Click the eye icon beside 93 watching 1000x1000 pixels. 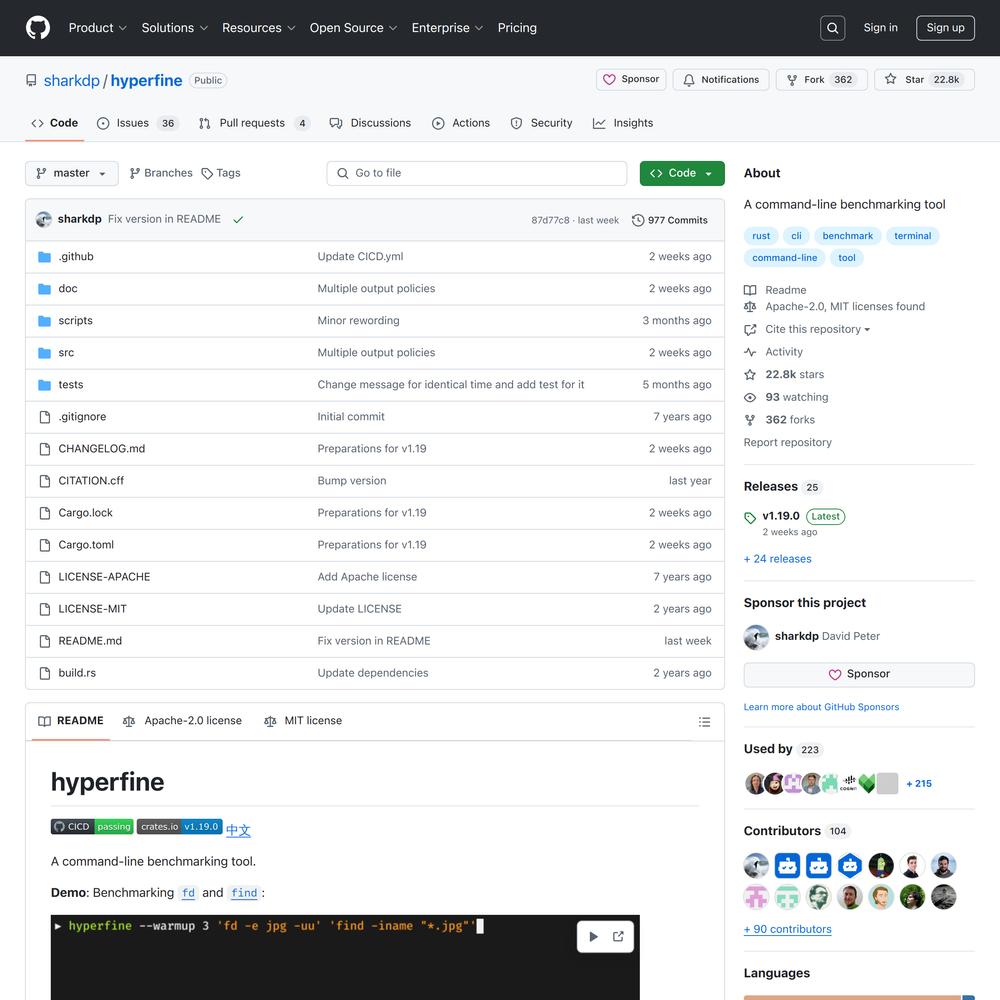(x=750, y=397)
